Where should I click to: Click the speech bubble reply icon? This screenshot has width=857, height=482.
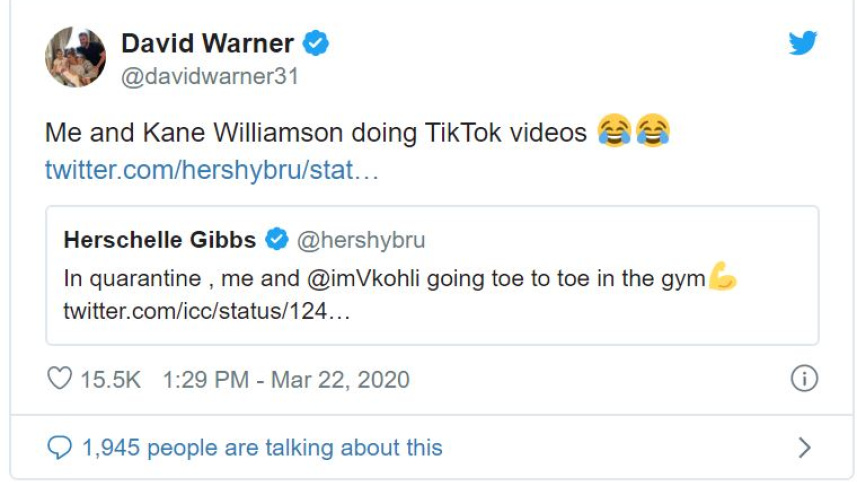60,447
